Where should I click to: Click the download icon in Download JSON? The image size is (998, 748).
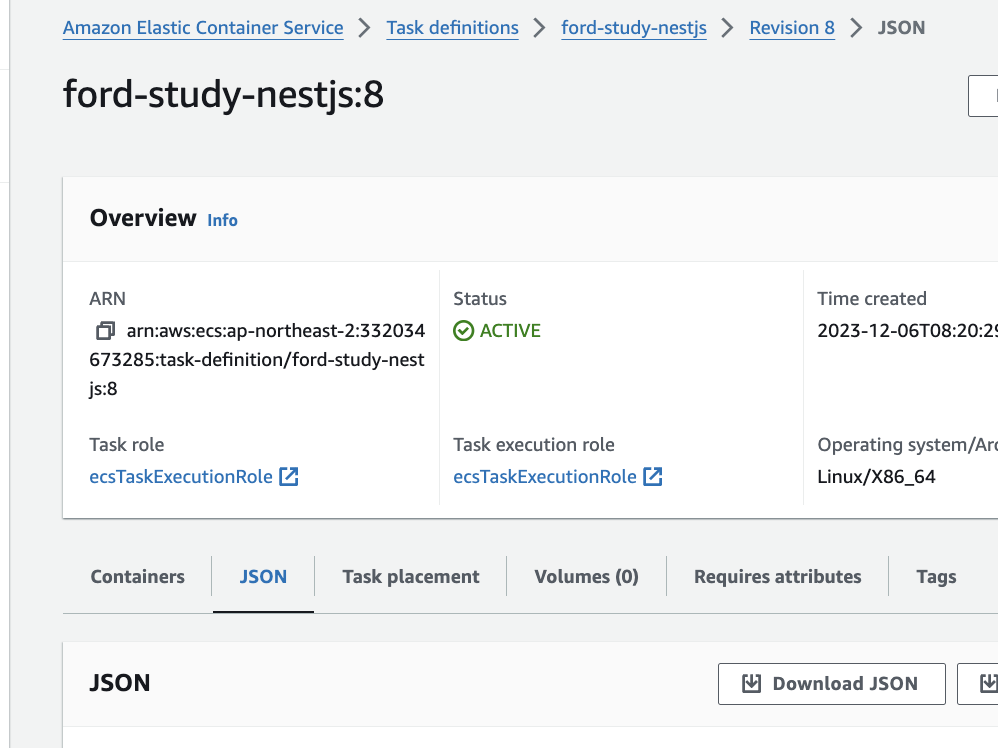click(x=752, y=684)
